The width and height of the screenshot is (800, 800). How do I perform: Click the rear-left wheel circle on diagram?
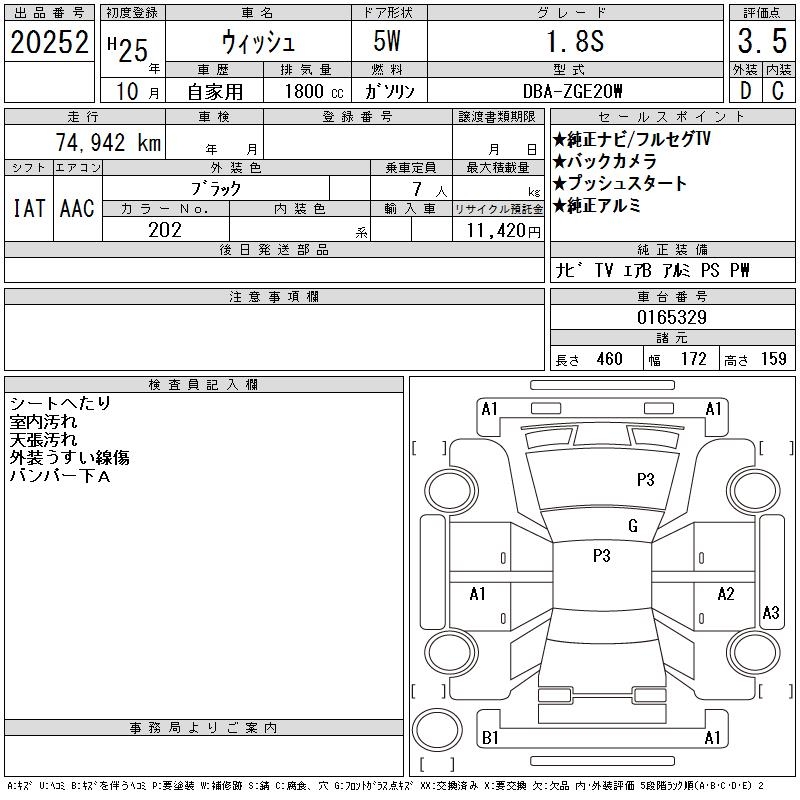(451, 652)
